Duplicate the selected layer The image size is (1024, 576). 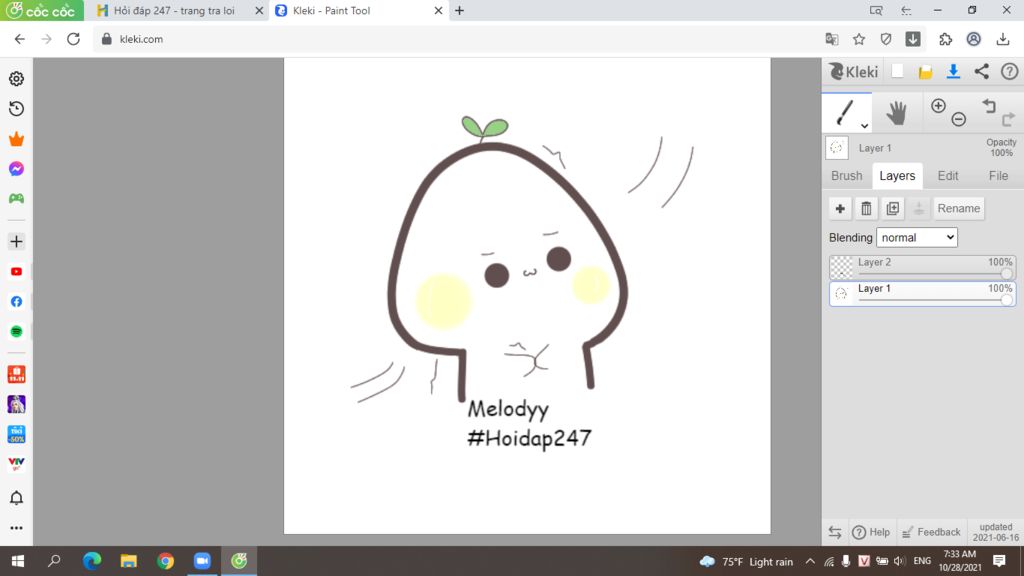[893, 208]
